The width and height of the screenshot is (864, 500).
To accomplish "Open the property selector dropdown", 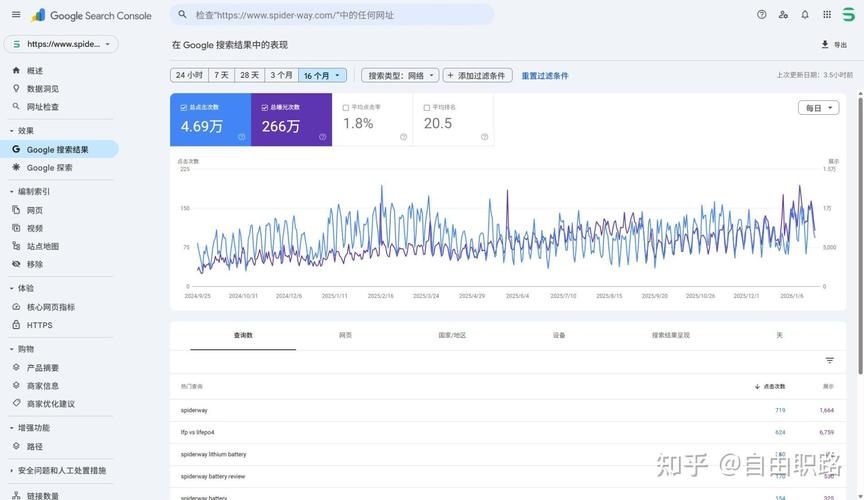I will [x=61, y=44].
